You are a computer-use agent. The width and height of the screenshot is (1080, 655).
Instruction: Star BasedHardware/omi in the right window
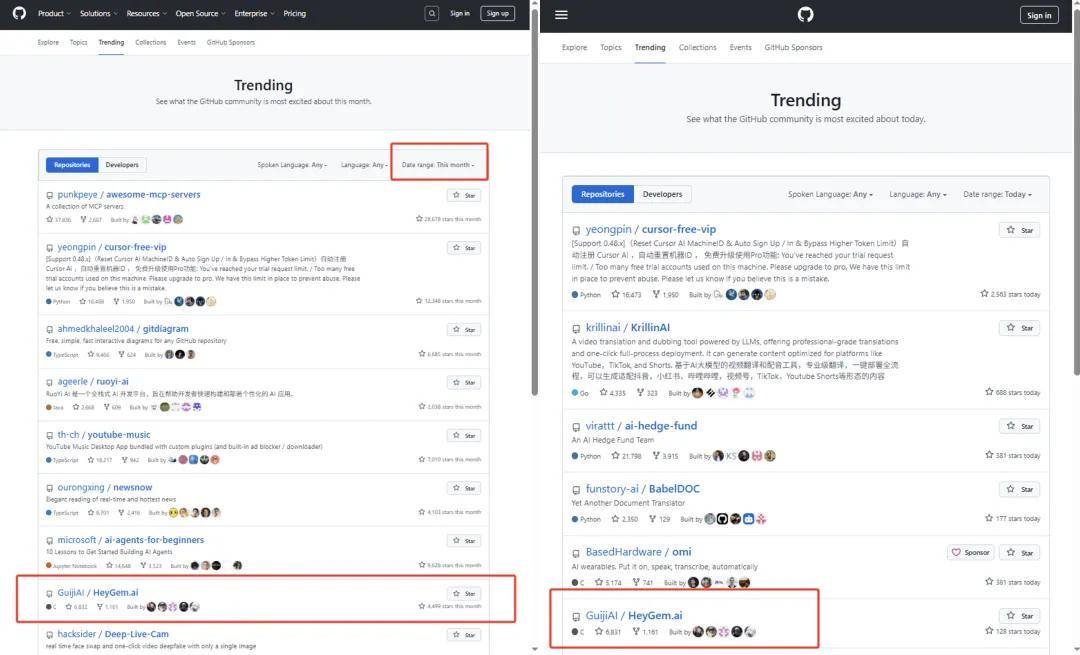(1019, 553)
